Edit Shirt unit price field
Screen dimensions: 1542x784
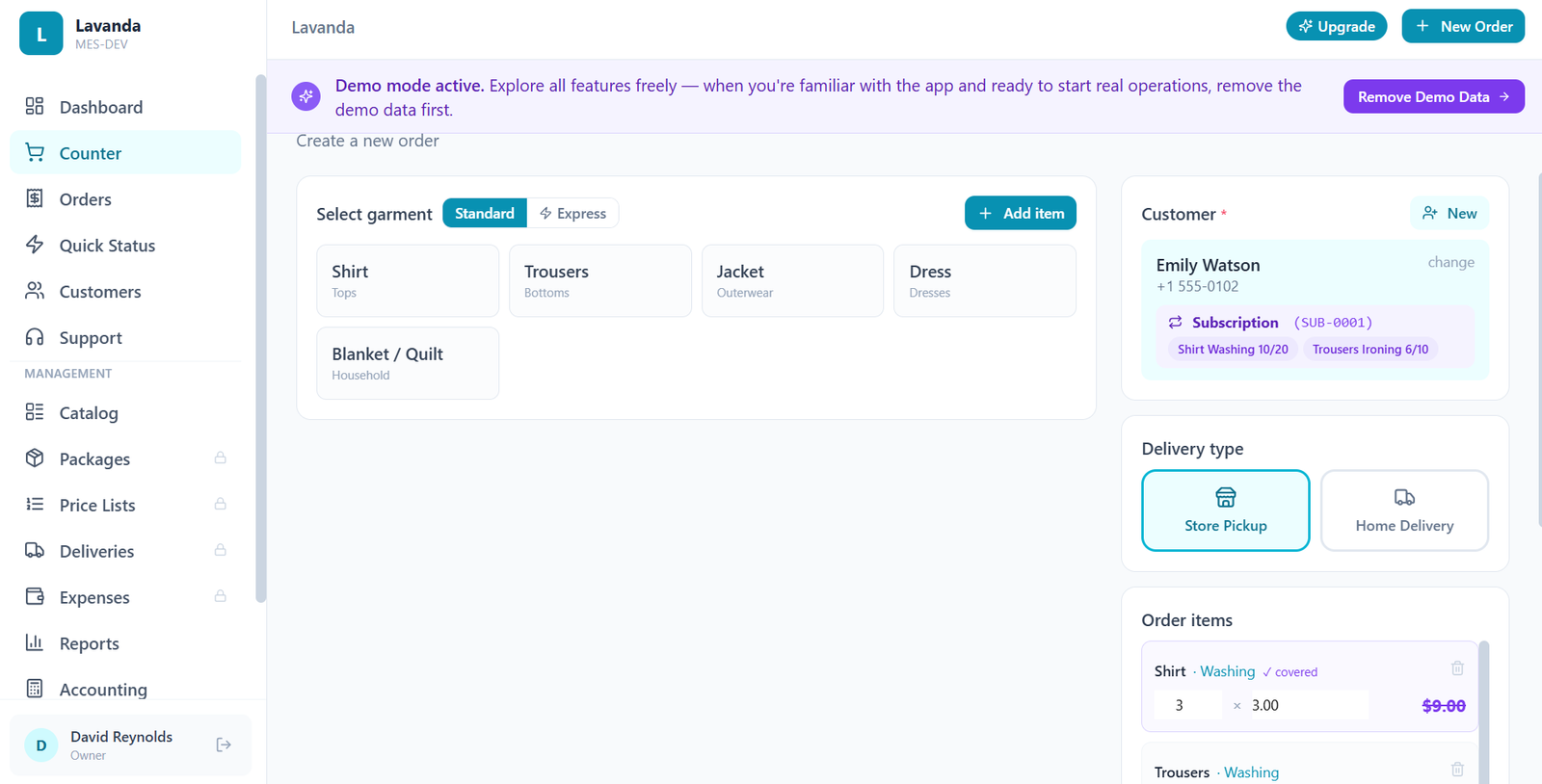tap(1307, 705)
